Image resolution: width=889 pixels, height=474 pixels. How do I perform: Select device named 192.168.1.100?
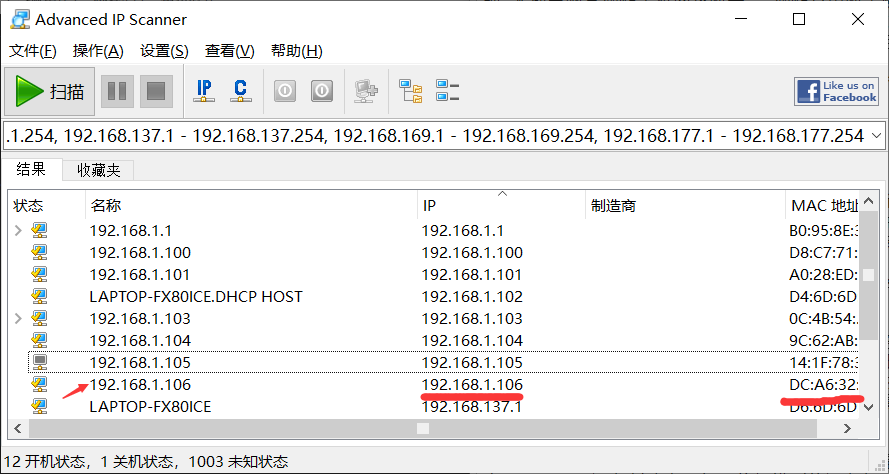(x=140, y=252)
